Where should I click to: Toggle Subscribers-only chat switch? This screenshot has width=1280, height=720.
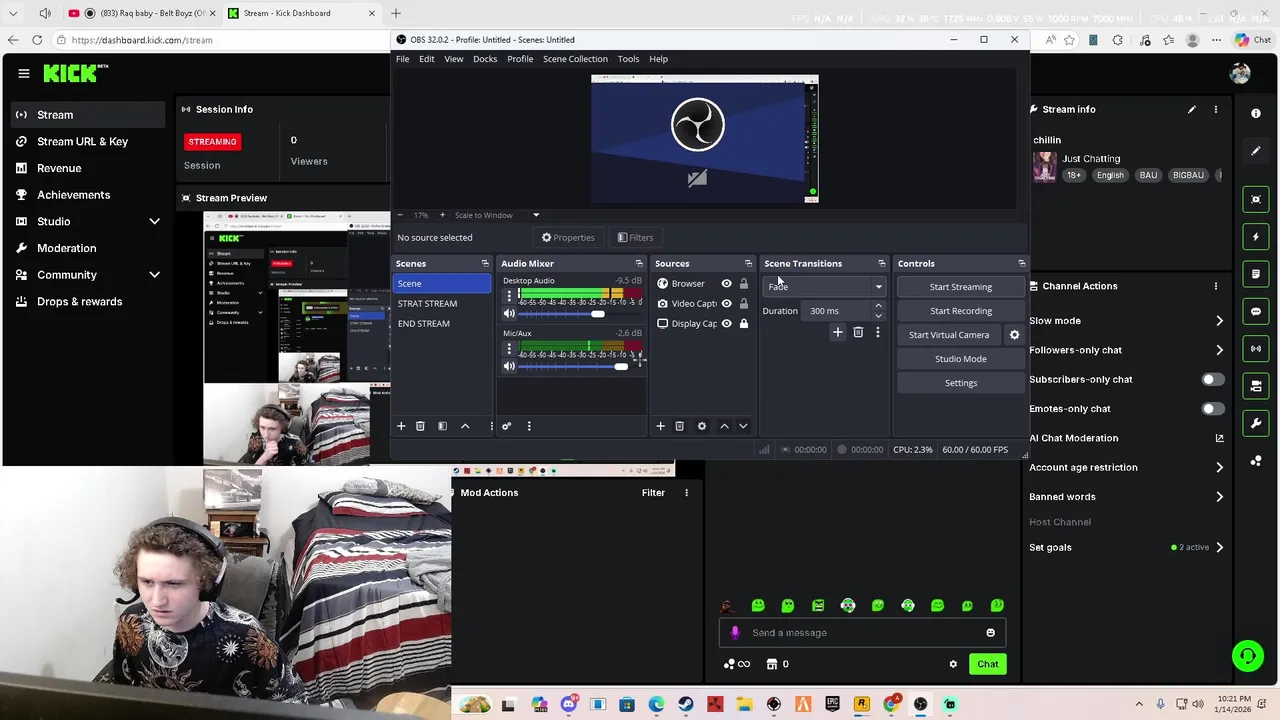pos(1212,379)
